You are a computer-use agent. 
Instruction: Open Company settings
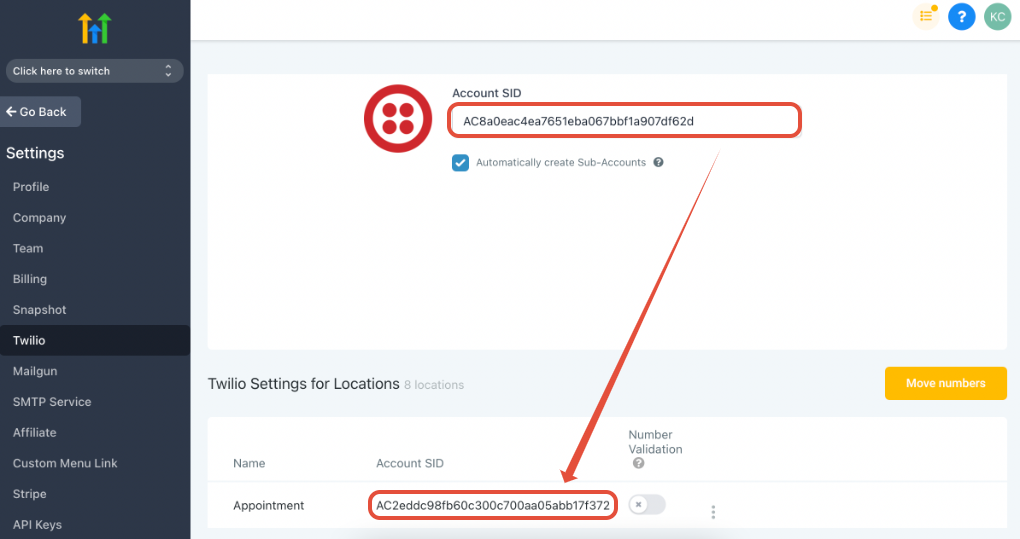(40, 217)
